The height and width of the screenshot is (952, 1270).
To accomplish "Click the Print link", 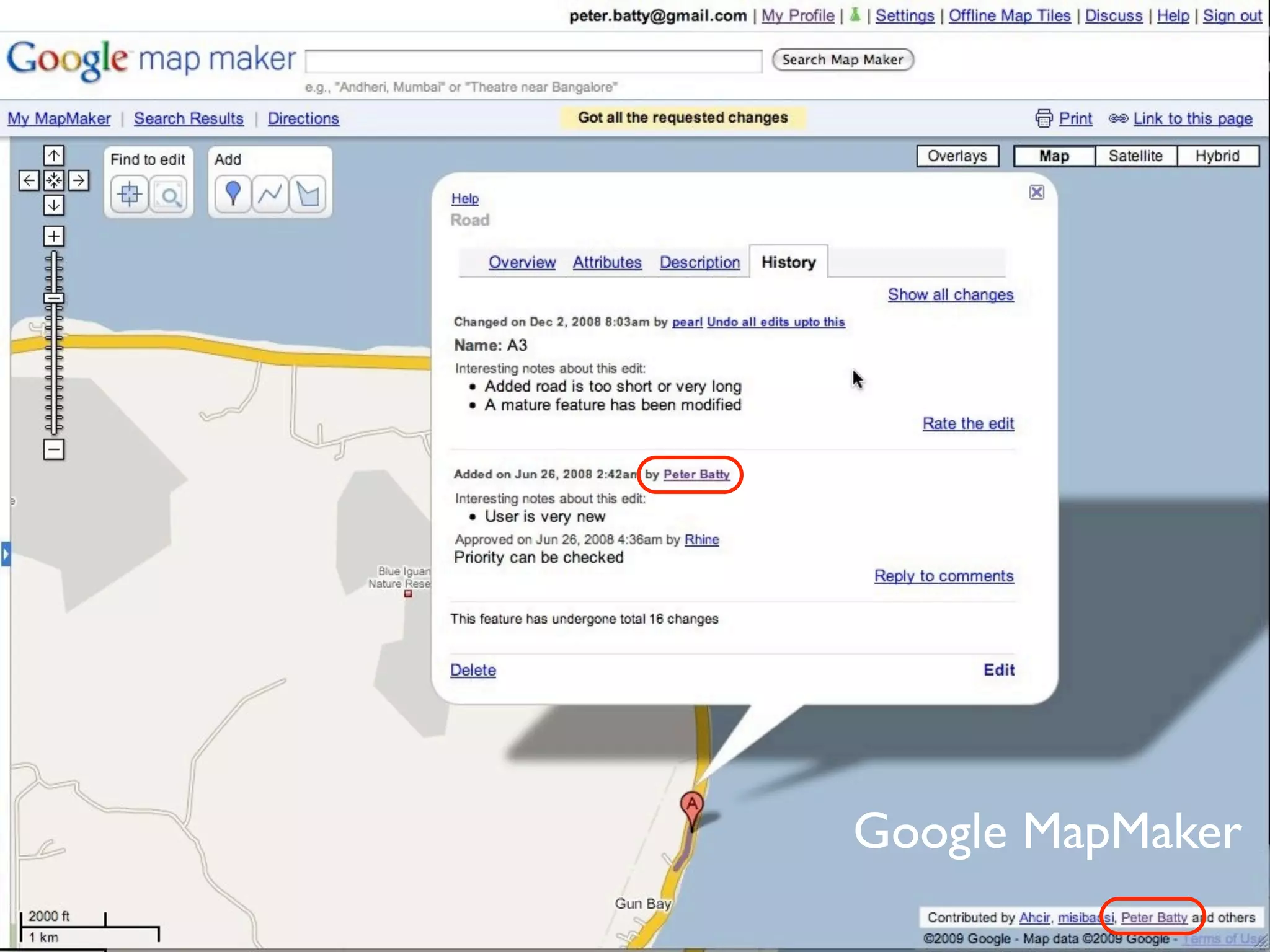I will pyautogui.click(x=1075, y=118).
